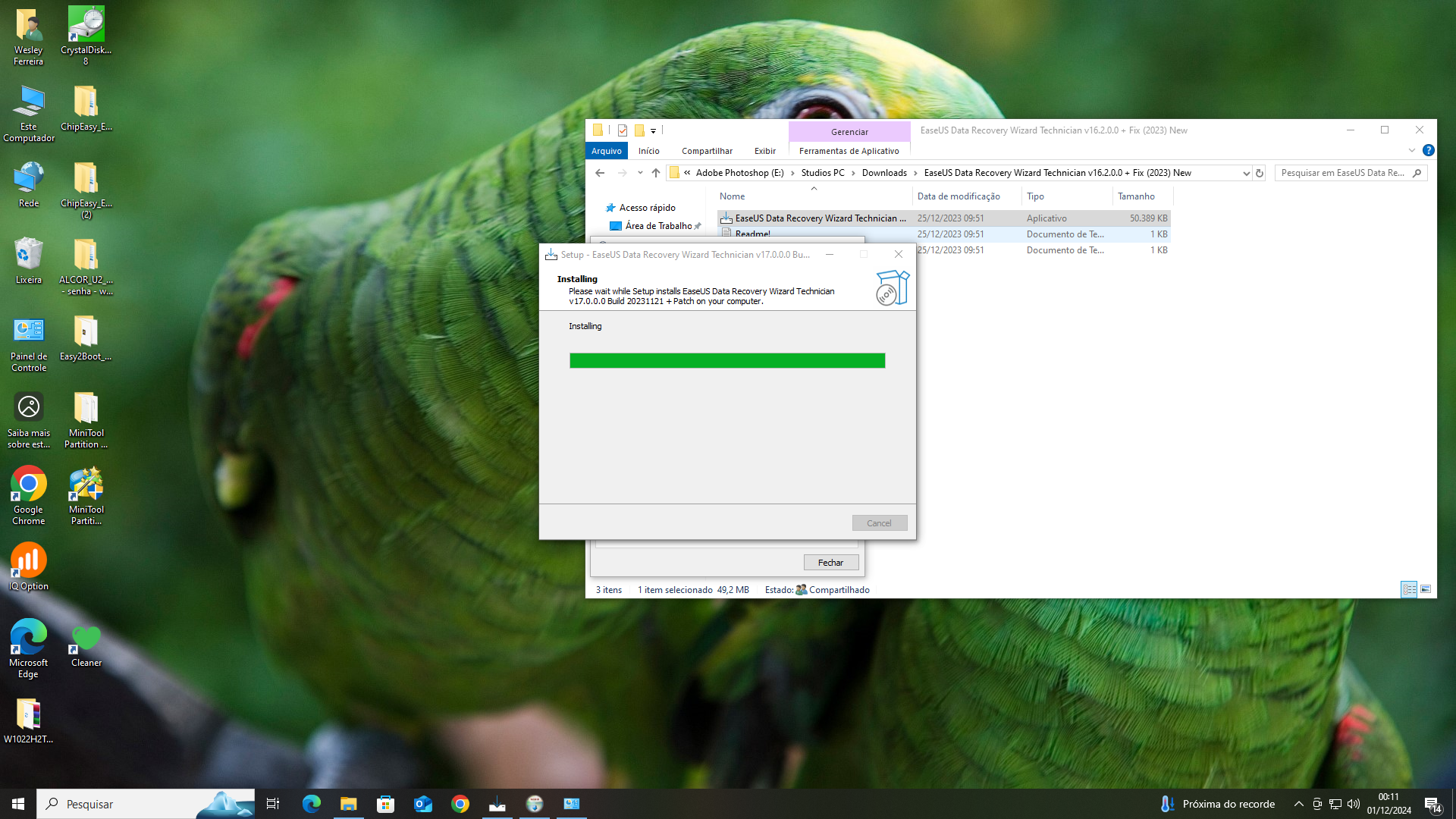Viewport: 1456px width, 819px height.
Task: Open the Arquivo menu
Action: tap(607, 151)
